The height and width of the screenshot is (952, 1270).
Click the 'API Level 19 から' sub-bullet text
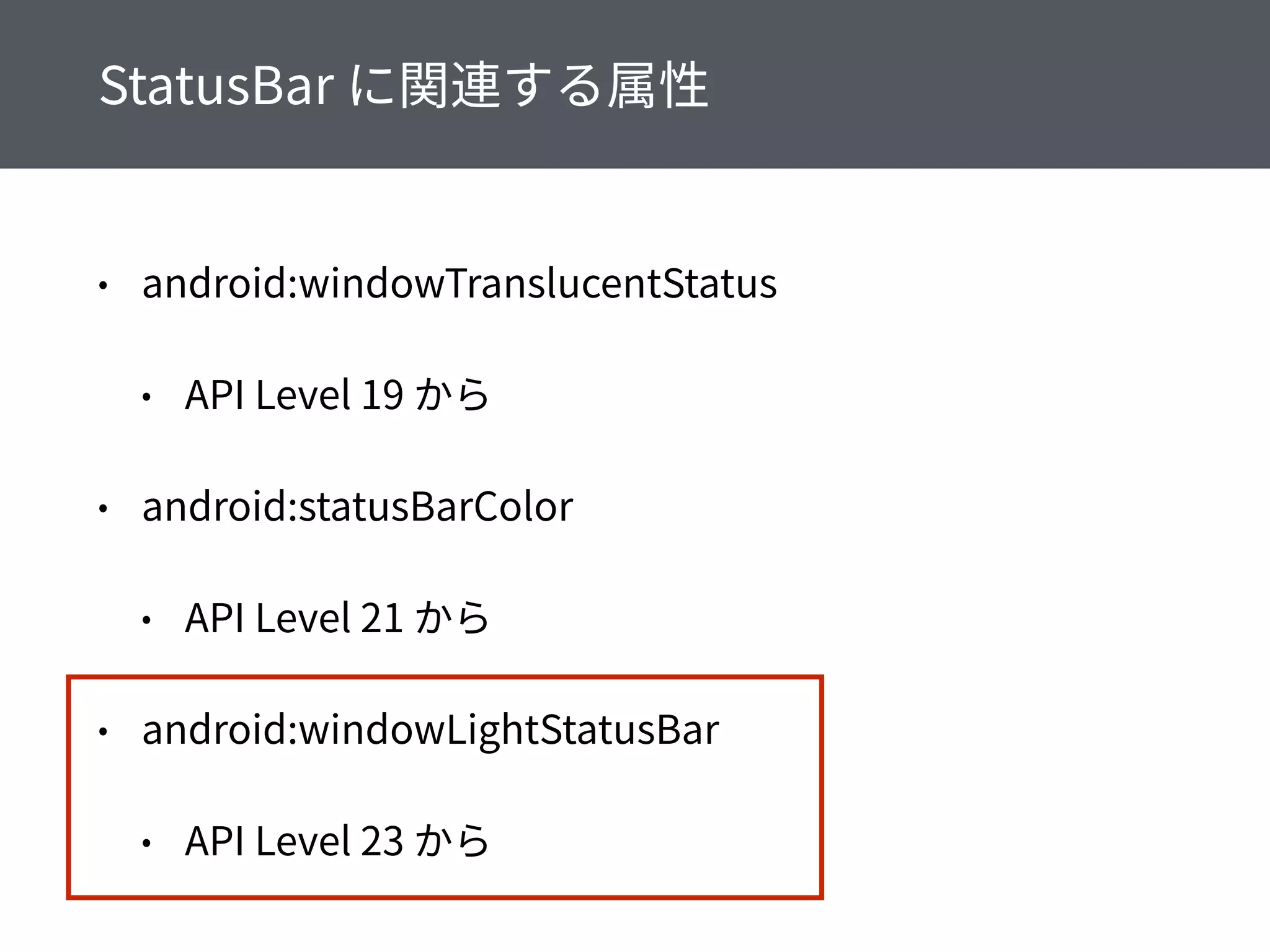(x=337, y=395)
